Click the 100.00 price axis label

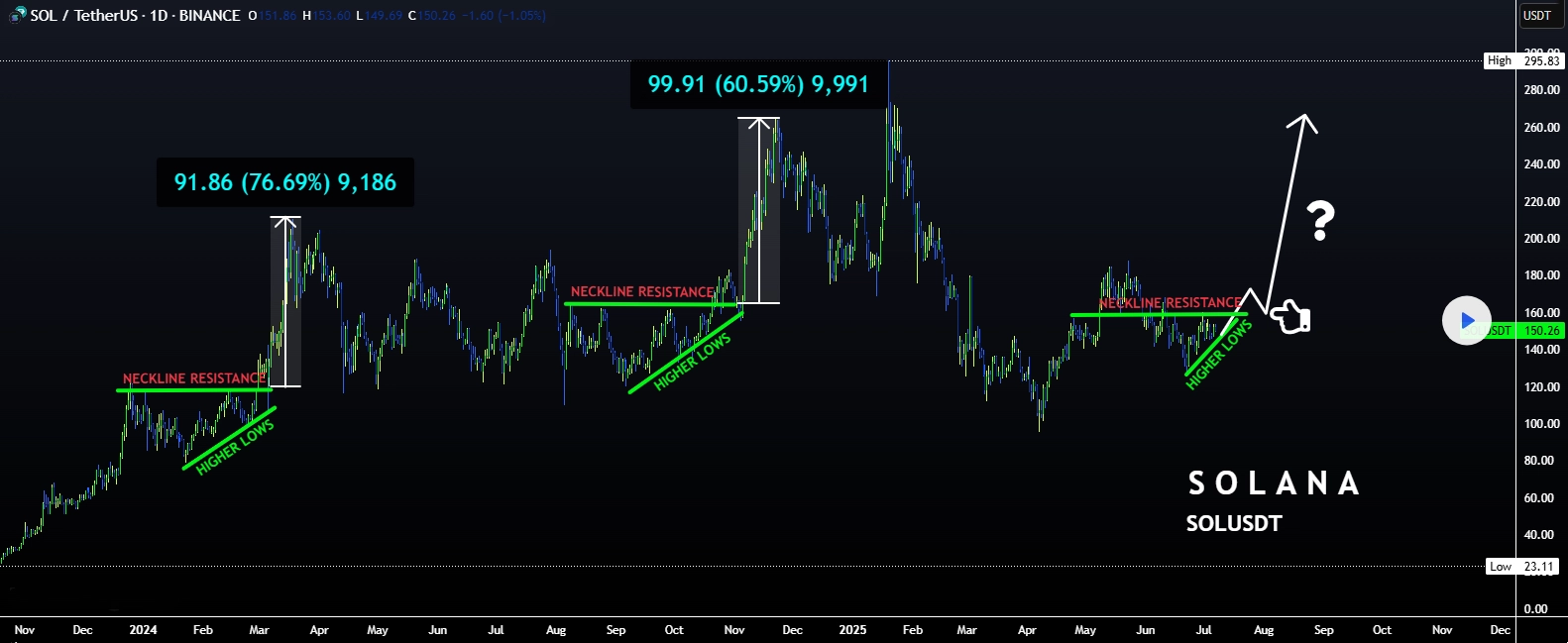pos(1542,424)
